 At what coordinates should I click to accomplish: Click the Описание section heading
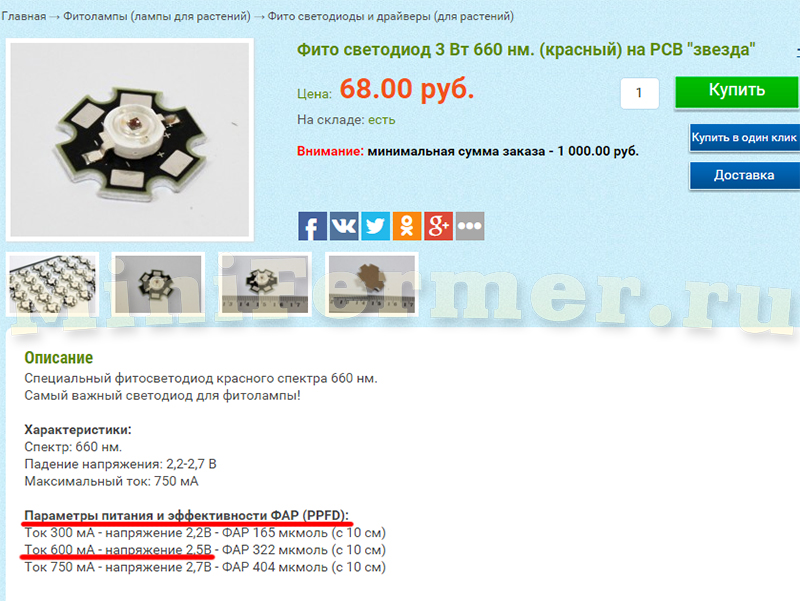pyautogui.click(x=59, y=358)
